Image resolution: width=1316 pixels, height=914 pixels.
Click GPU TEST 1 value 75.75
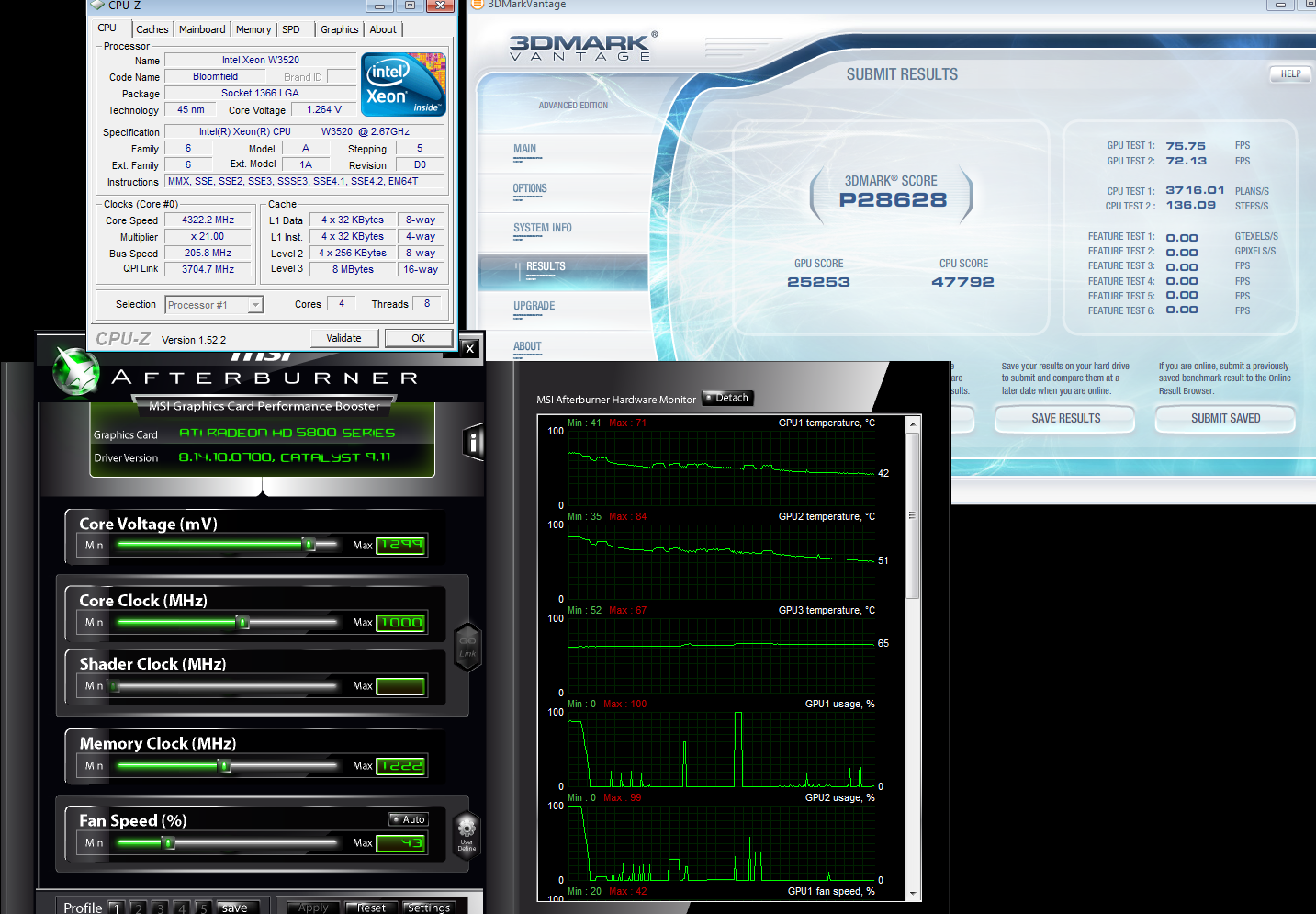click(1186, 146)
